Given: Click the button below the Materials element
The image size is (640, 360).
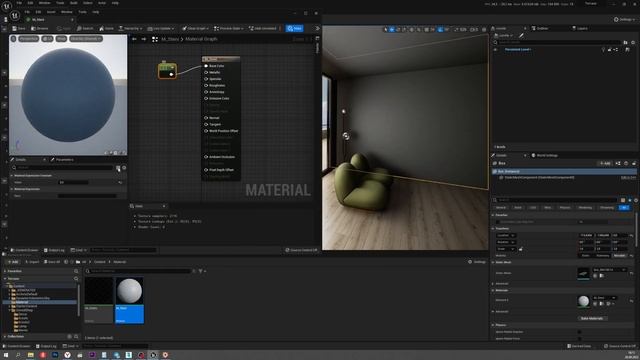Looking at the screenshot, I should [x=592, y=318].
